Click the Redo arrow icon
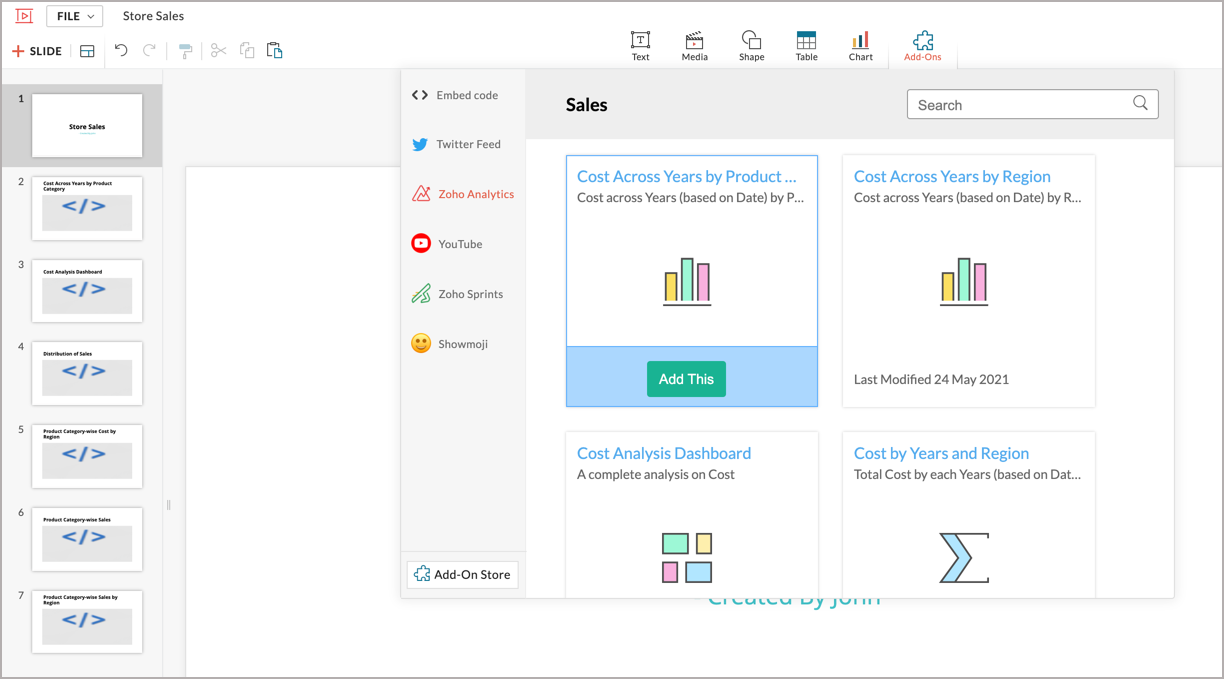This screenshot has height=679, width=1224. (x=149, y=50)
